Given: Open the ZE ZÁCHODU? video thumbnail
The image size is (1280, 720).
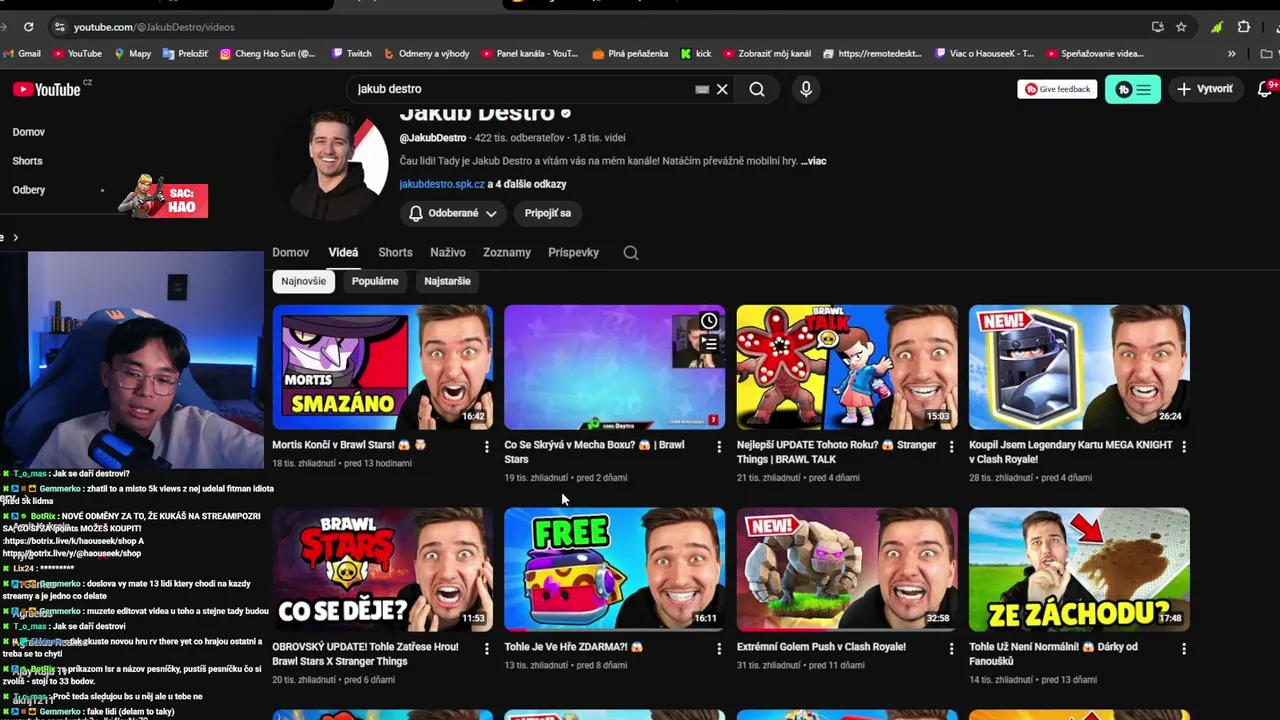Looking at the screenshot, I should pyautogui.click(x=1079, y=570).
